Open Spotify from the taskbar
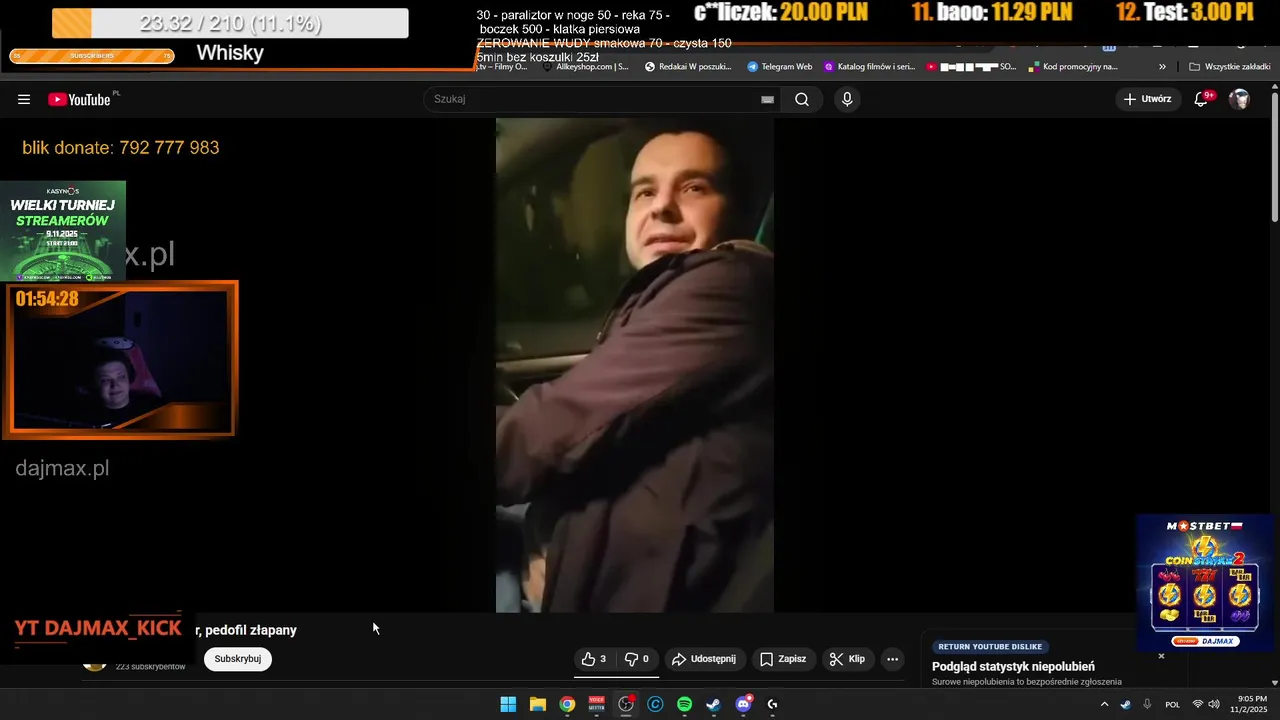Screen dimensions: 1280x720 pos(684,704)
